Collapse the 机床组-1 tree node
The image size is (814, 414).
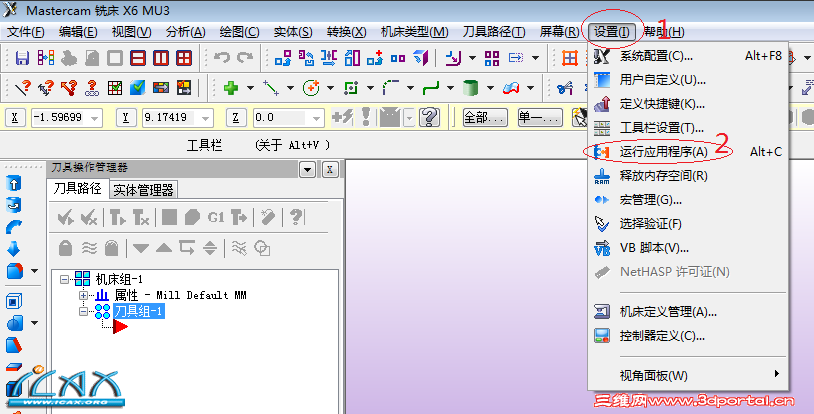64,279
